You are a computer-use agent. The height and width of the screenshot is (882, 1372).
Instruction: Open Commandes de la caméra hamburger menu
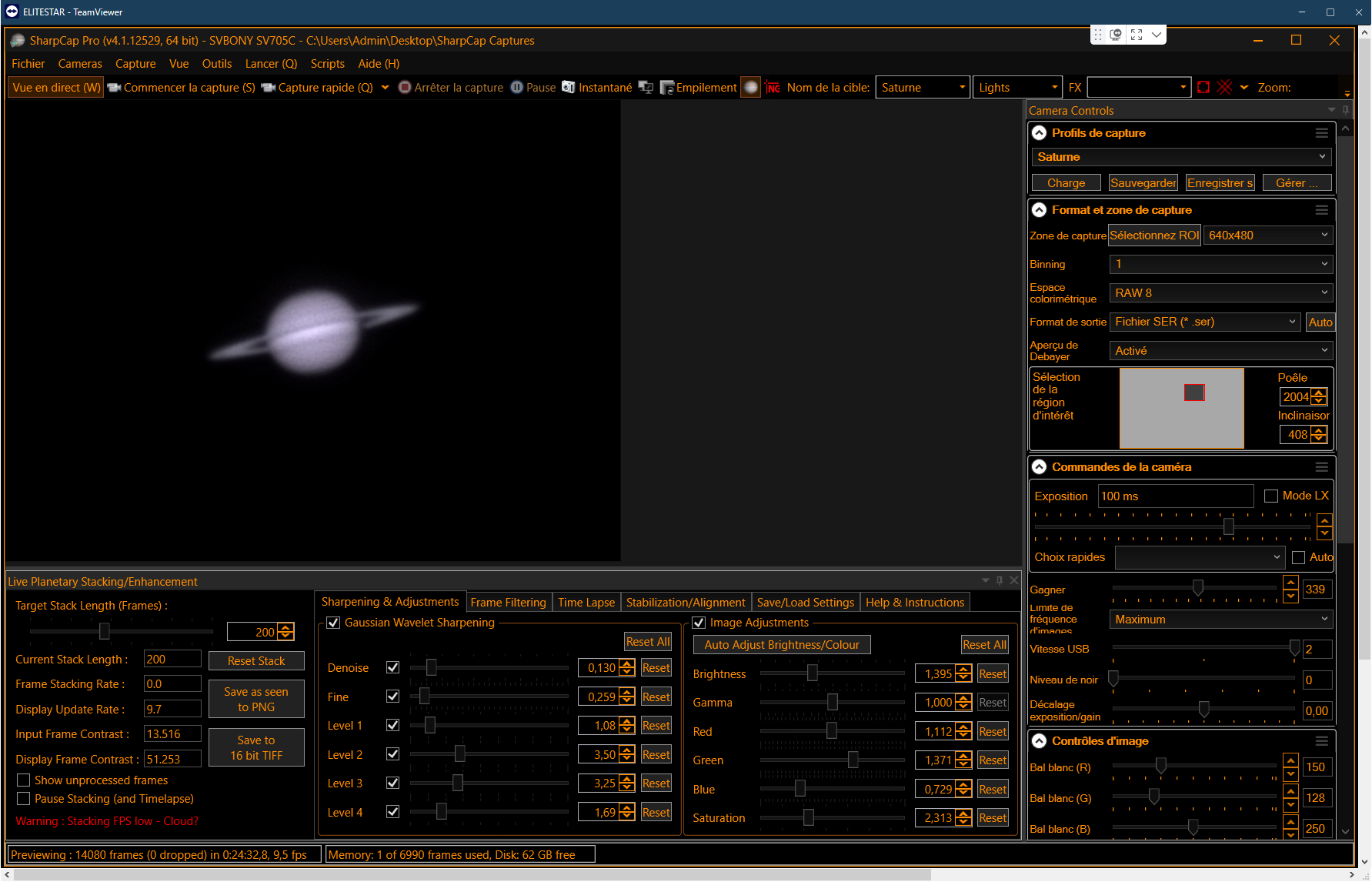click(1322, 467)
